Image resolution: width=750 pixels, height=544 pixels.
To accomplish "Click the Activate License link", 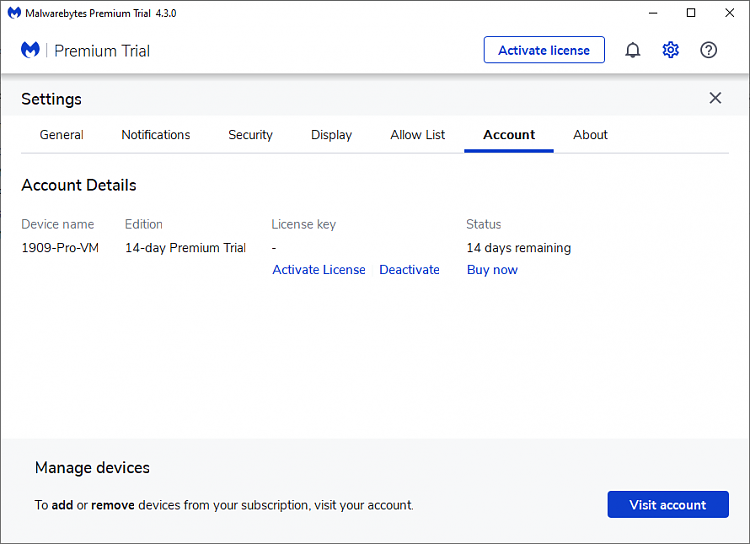I will (319, 270).
